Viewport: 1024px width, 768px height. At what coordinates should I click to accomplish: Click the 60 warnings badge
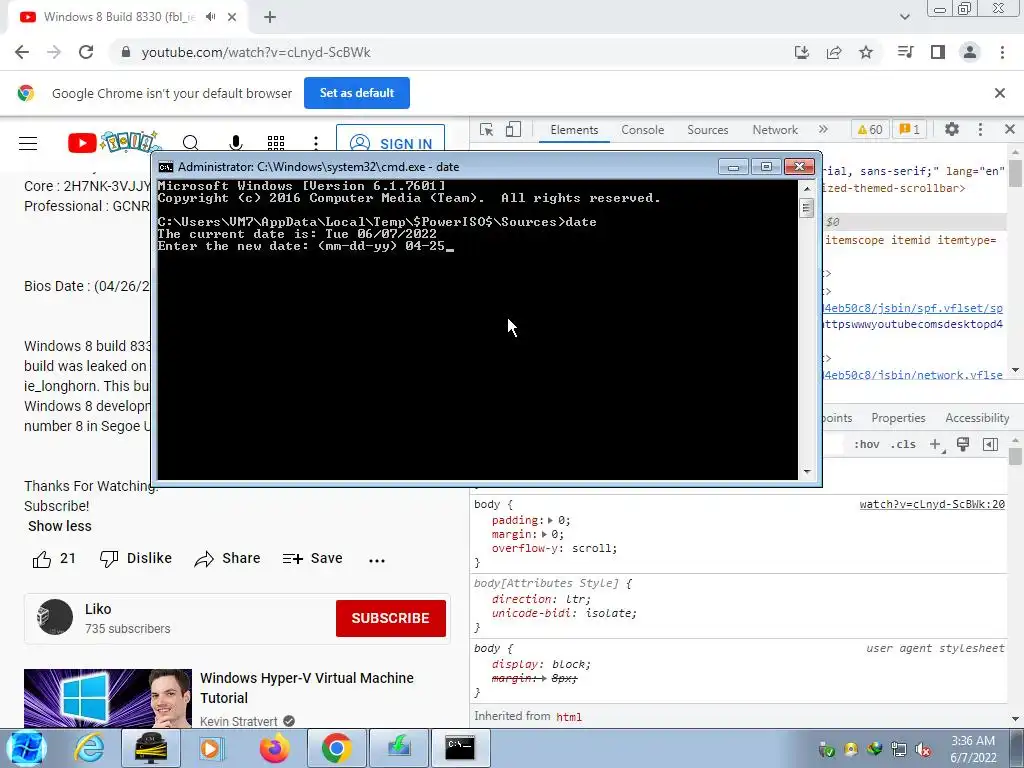pyautogui.click(x=870, y=130)
